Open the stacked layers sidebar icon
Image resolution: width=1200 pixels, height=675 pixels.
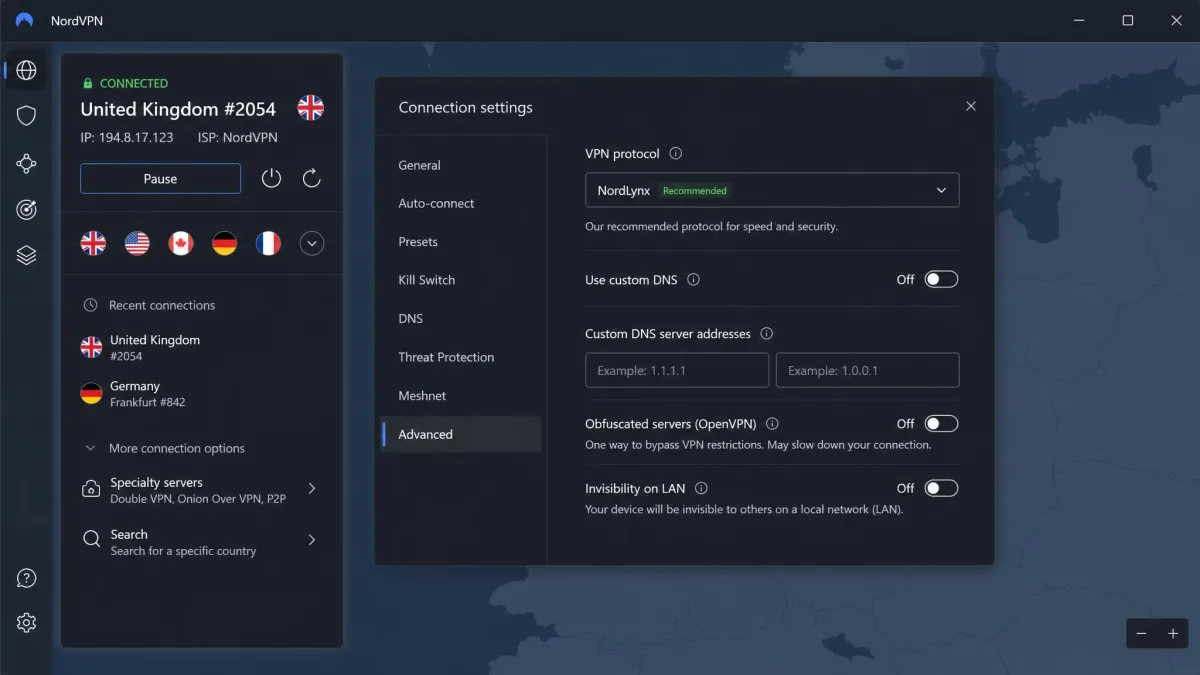27,256
